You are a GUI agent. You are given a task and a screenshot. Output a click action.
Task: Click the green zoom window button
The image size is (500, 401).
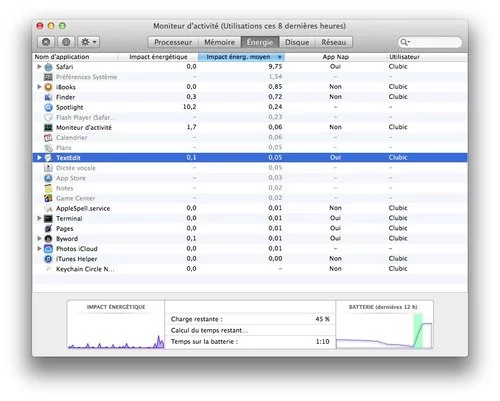point(62,26)
